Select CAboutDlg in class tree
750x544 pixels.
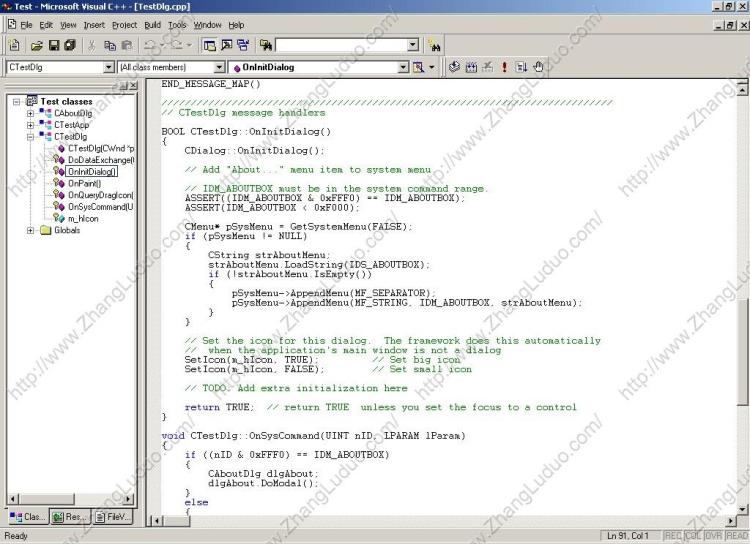[73, 113]
